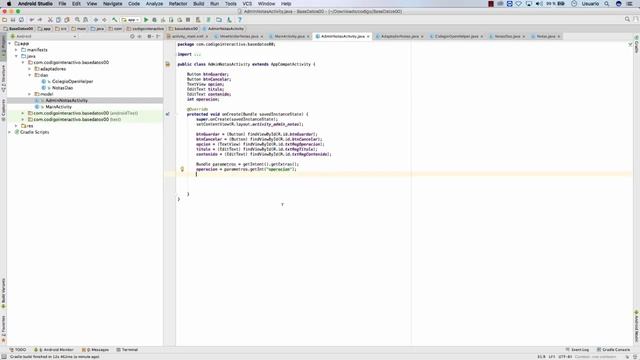Click the search everywhere magnifier at toolbar right
This screenshot has width=640, height=360.
(627, 19)
